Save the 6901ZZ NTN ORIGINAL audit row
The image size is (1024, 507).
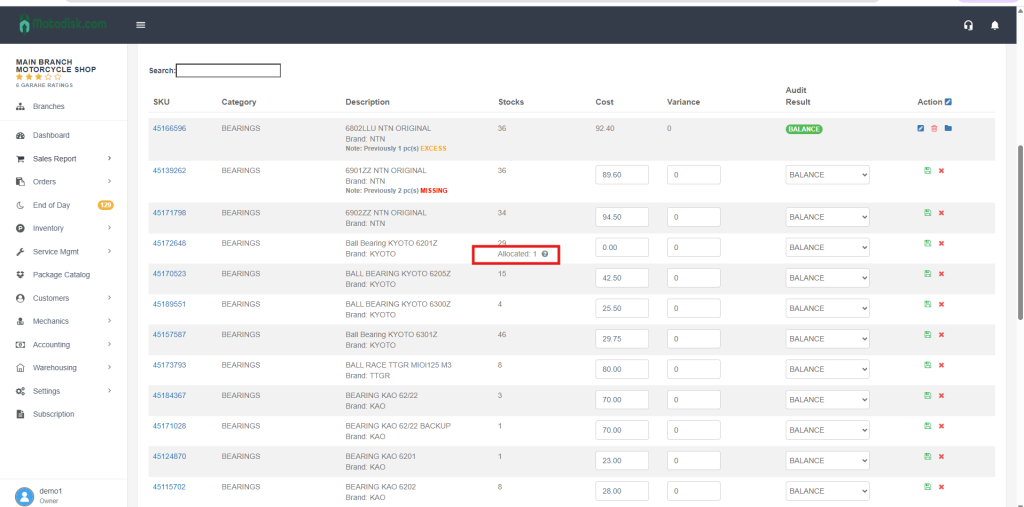(928, 171)
